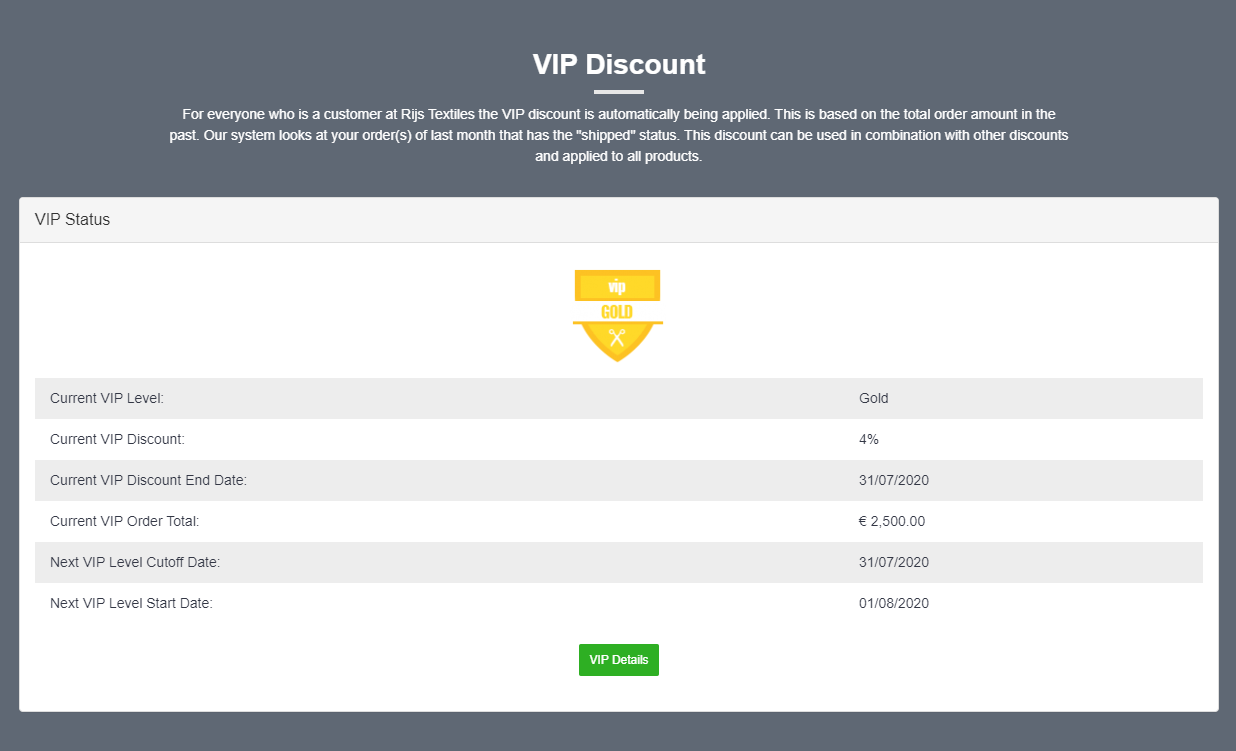Click the Gold level value
Screen dimensions: 1236x751
tap(874, 398)
